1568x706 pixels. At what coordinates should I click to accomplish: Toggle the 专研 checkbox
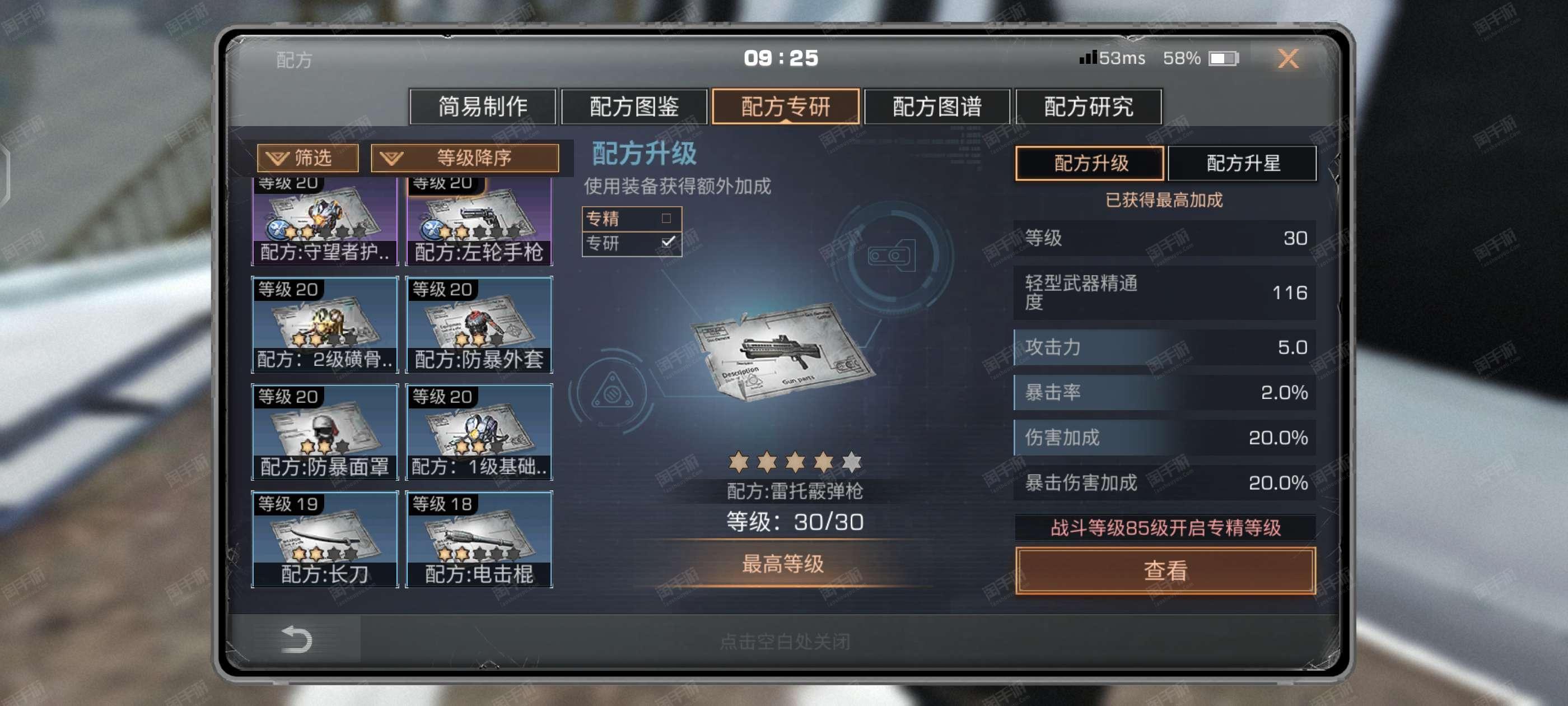(x=668, y=242)
